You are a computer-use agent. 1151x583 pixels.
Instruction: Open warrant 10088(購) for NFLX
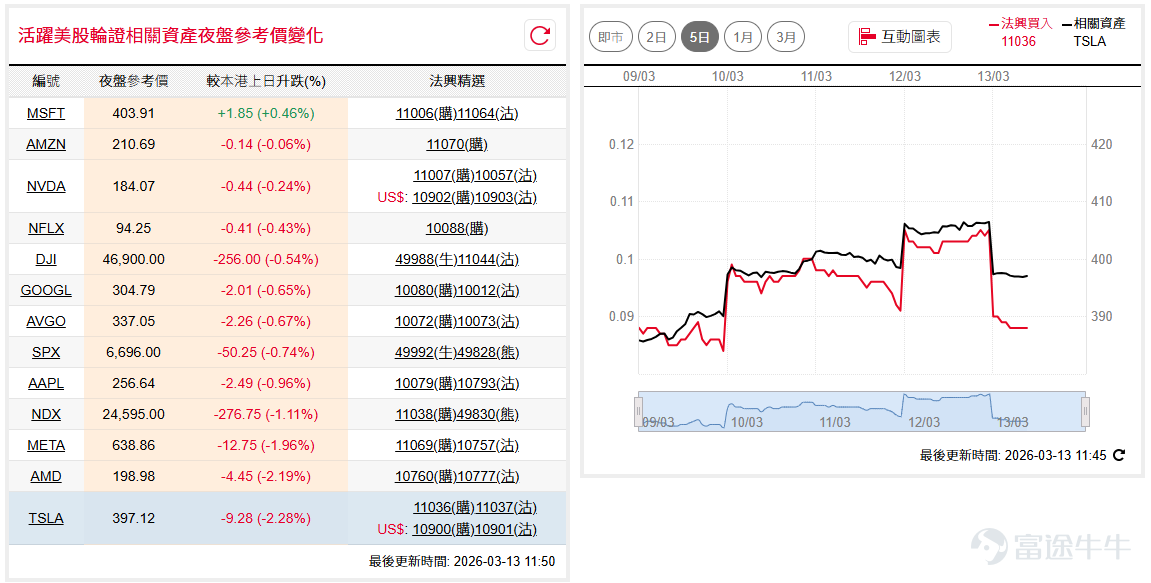(x=457, y=228)
